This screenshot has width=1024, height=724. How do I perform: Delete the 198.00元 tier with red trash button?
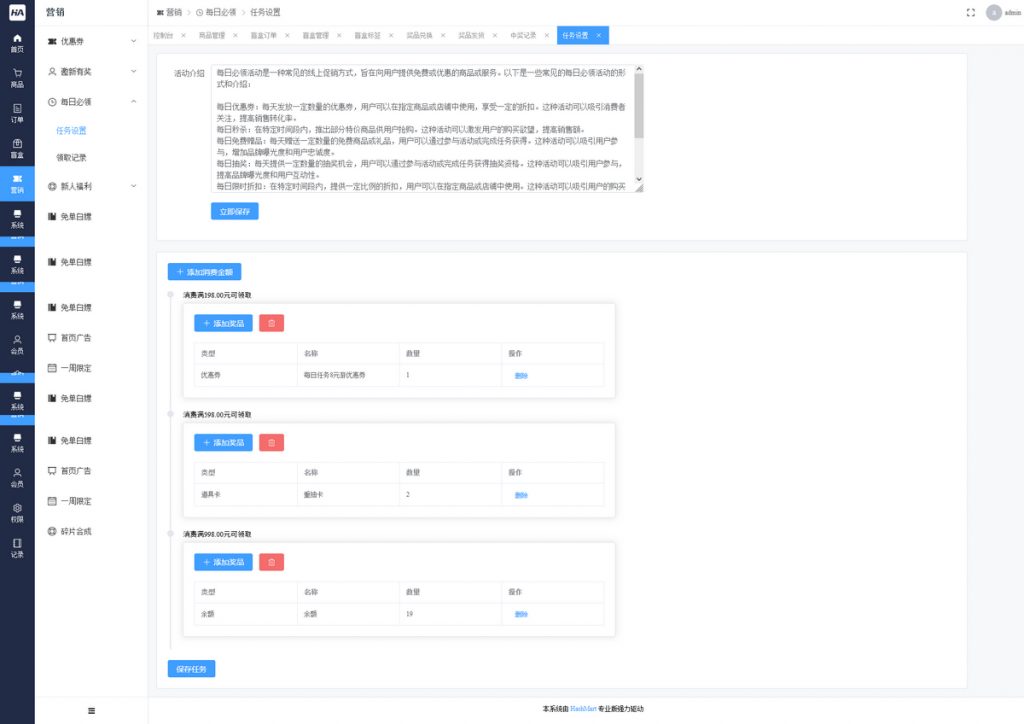click(271, 323)
